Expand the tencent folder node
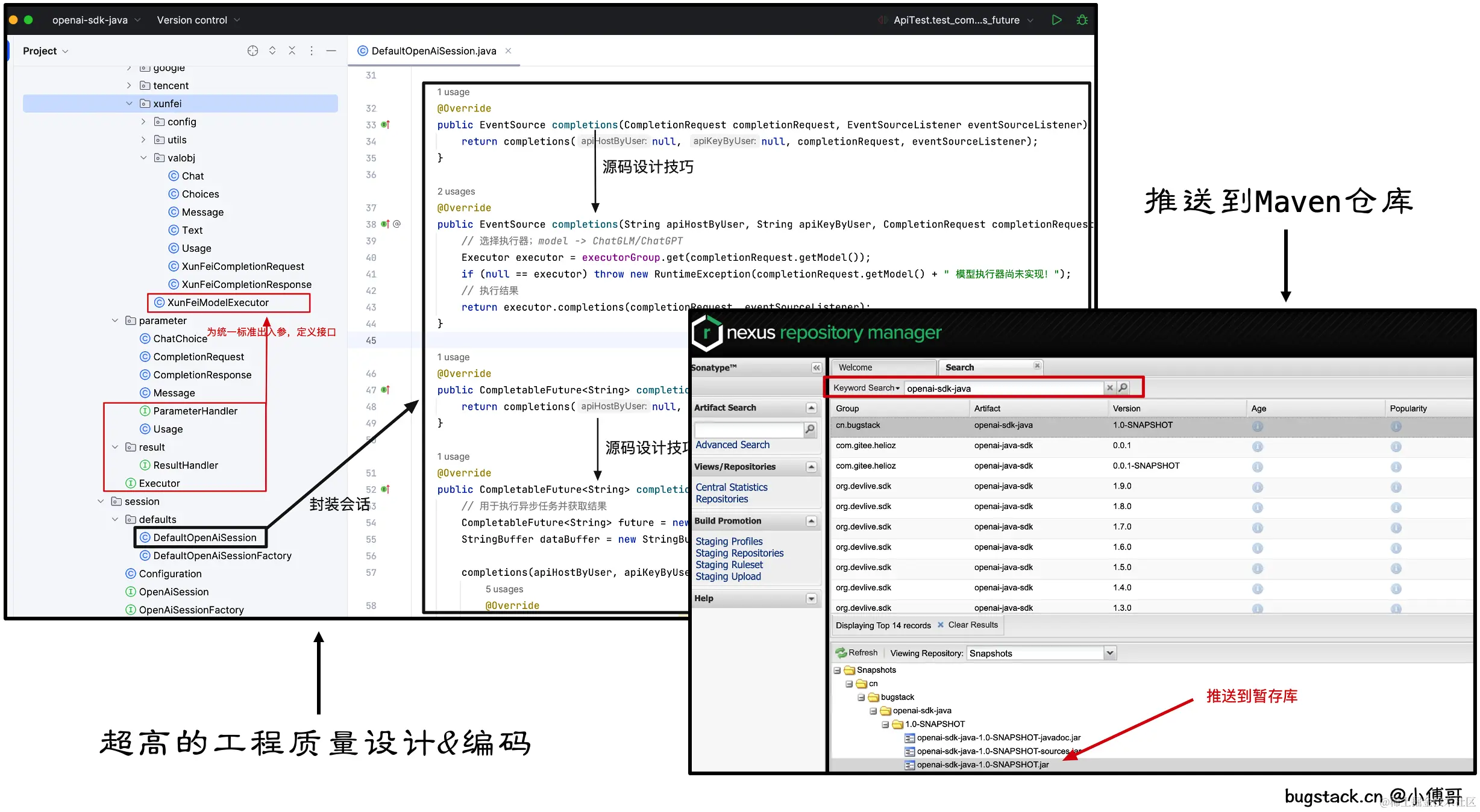This screenshot has height=812, width=1480. [x=129, y=86]
